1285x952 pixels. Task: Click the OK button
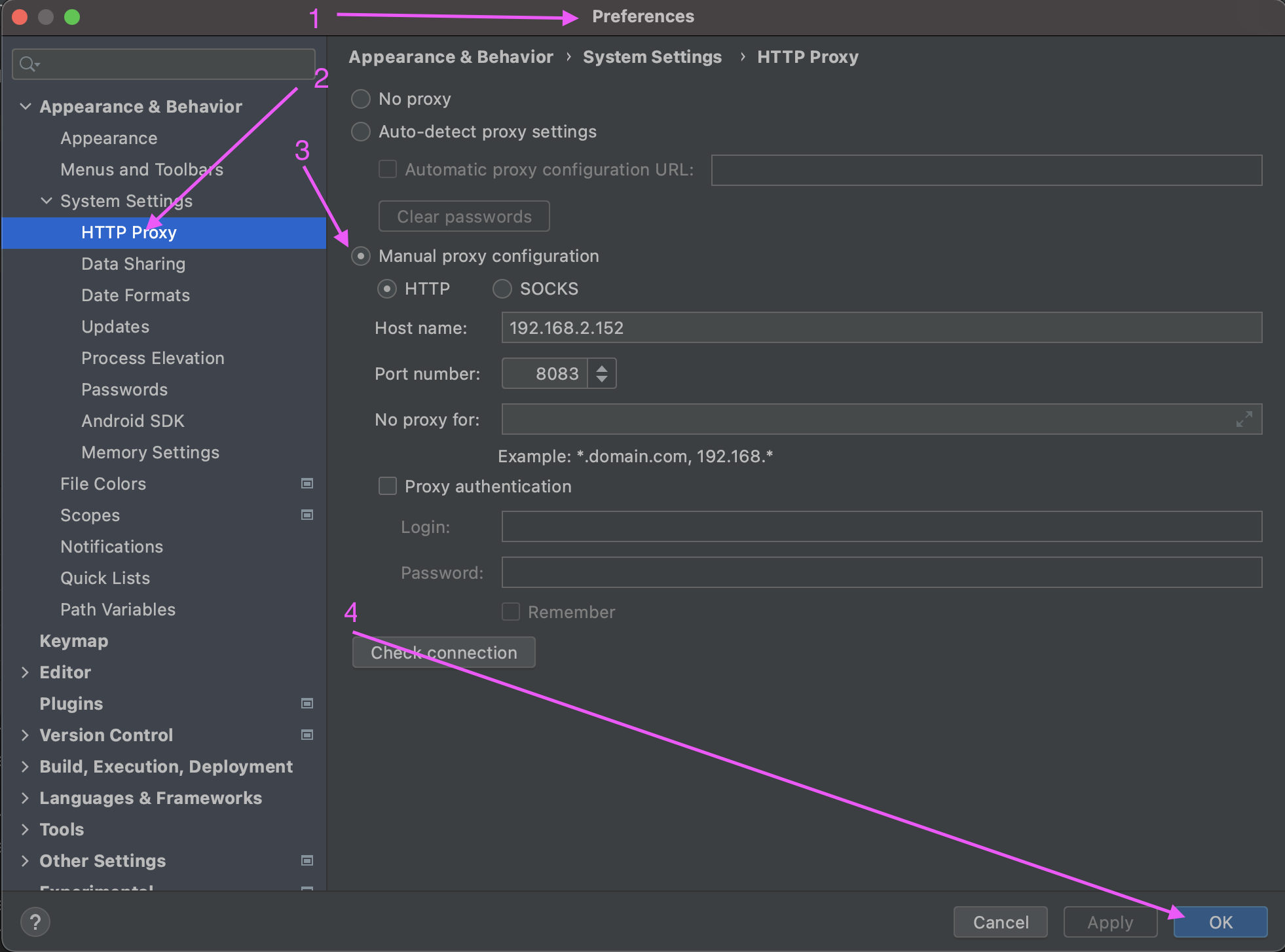(1220, 922)
